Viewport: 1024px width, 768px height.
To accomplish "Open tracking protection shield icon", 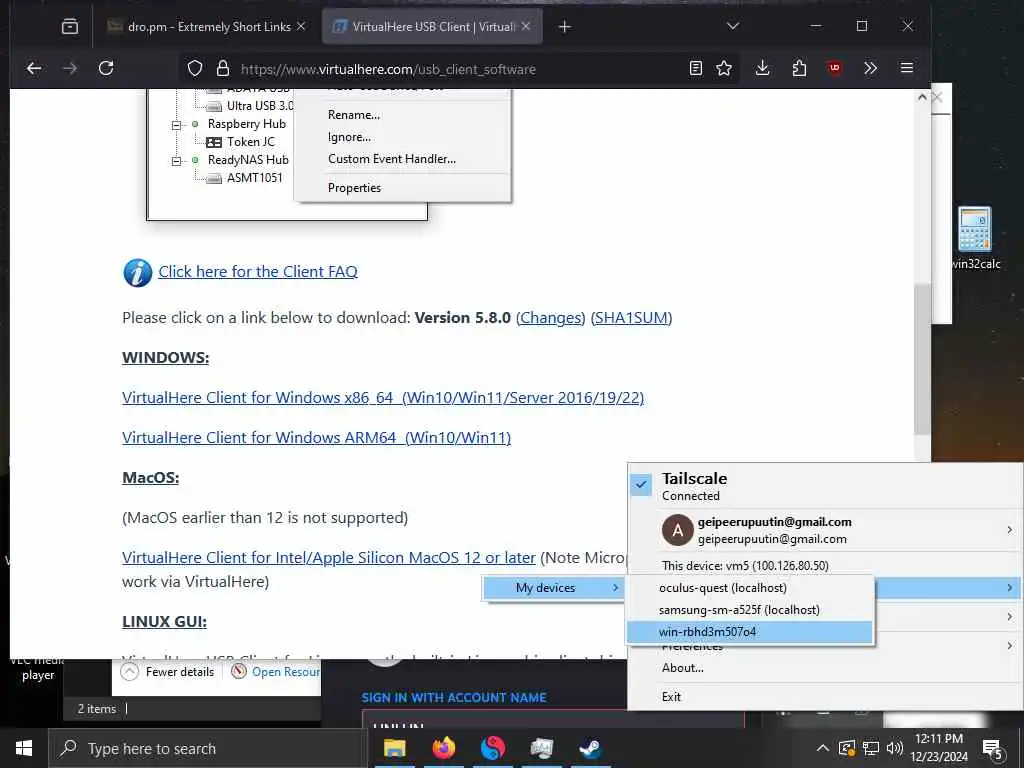I will pyautogui.click(x=195, y=69).
